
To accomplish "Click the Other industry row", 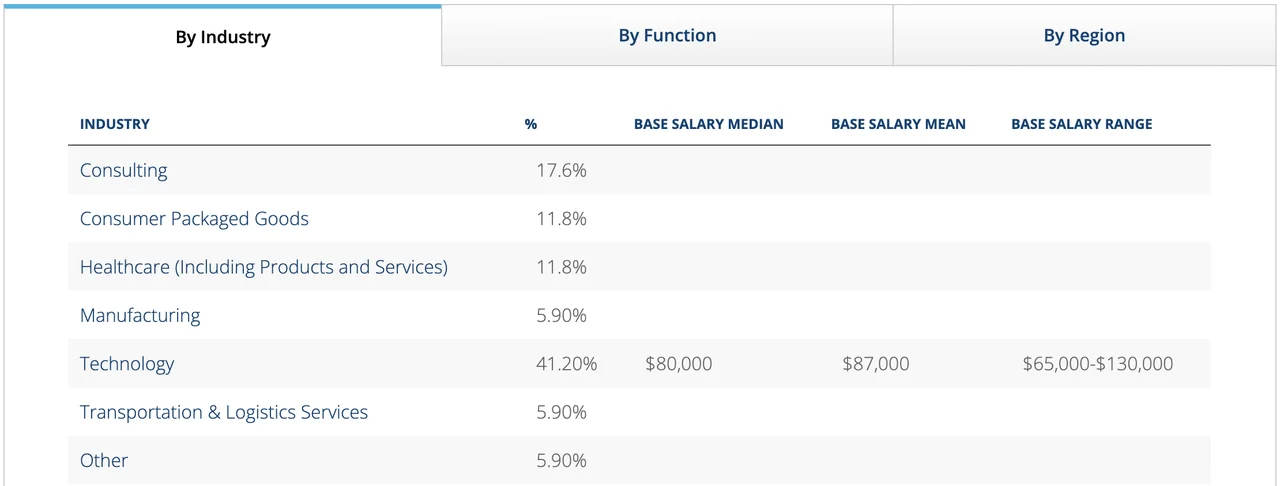I will [x=104, y=461].
